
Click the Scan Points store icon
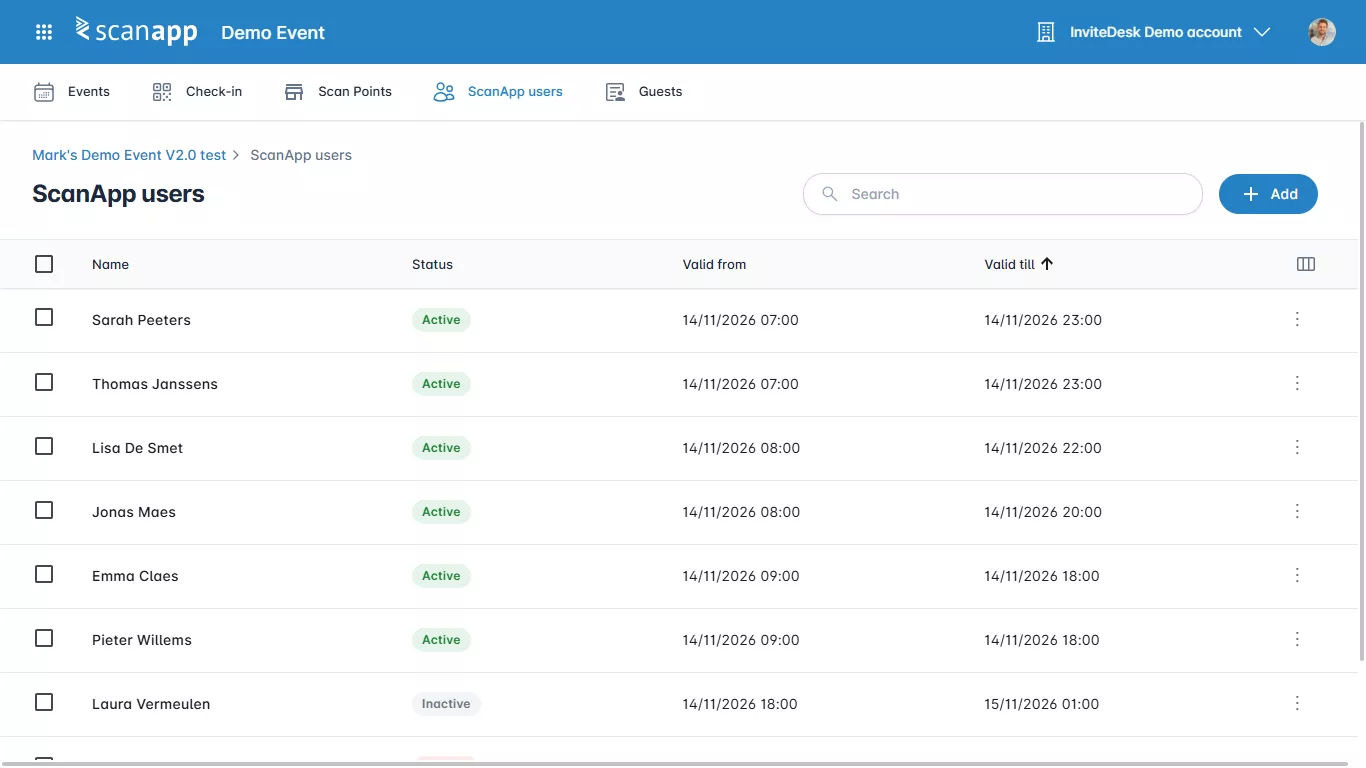[294, 92]
